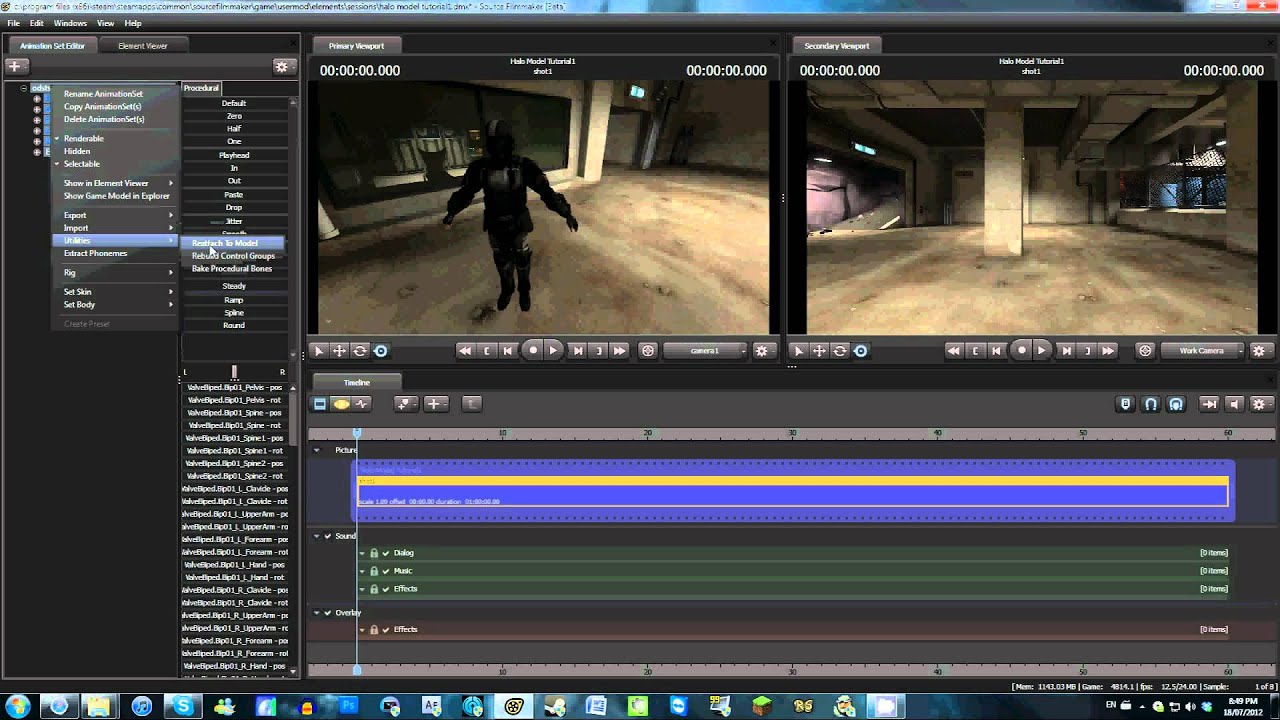Image resolution: width=1280 pixels, height=720 pixels.
Task: Open the Edit menu
Action: [37, 23]
